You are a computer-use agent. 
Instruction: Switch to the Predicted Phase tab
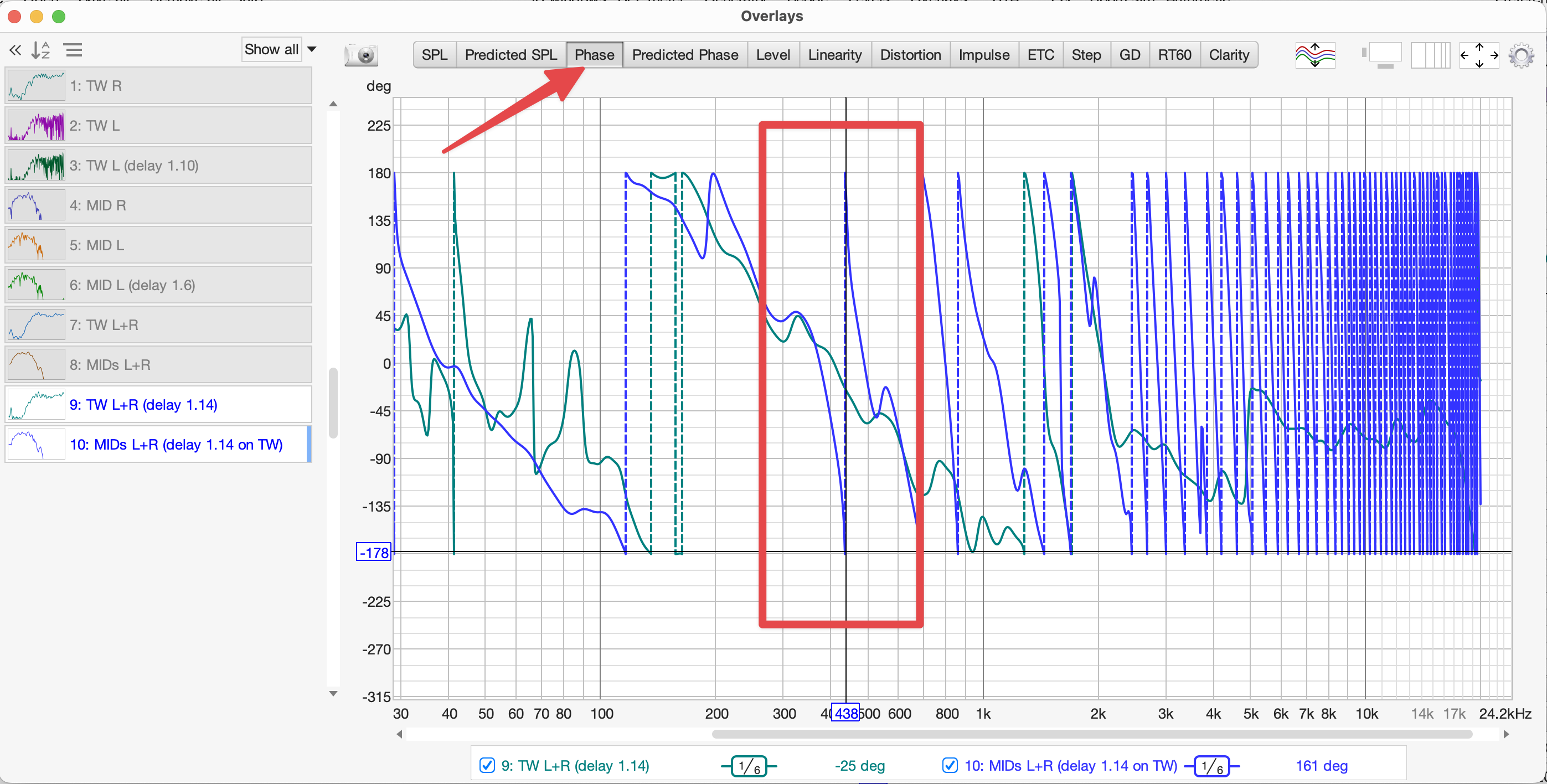(x=684, y=55)
